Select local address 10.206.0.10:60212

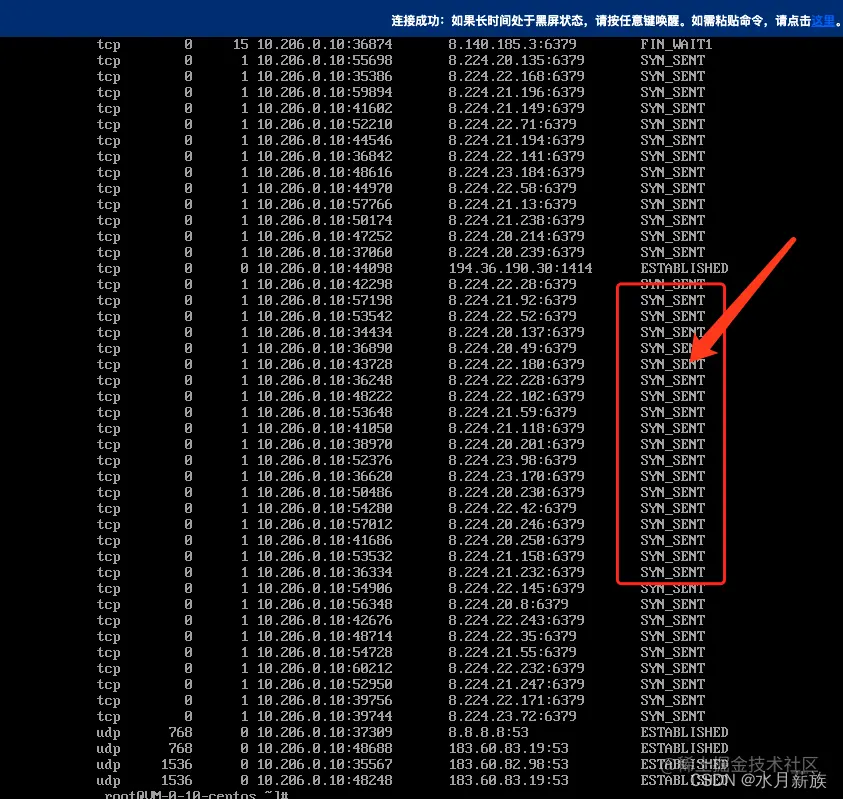[325, 668]
